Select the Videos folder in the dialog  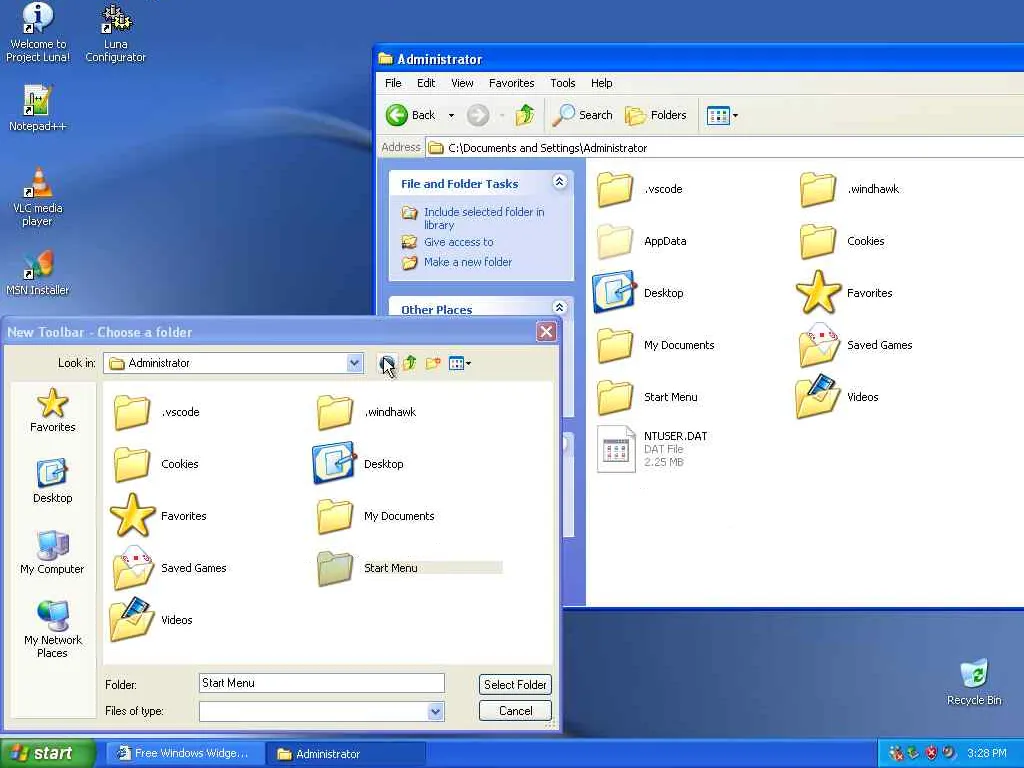[152, 620]
